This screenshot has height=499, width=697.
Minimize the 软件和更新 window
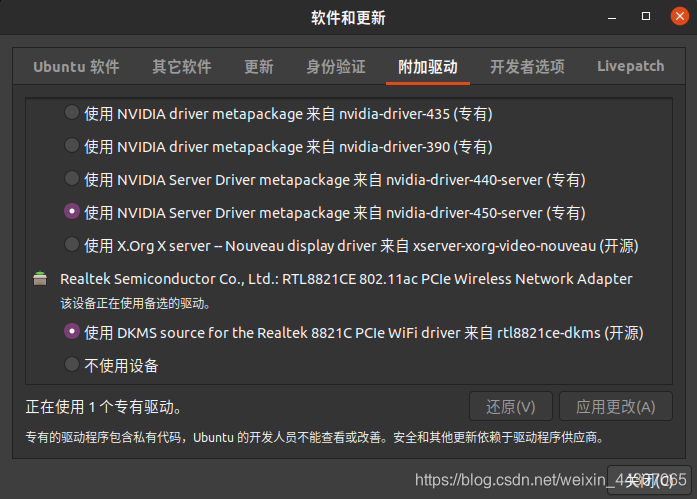point(612,17)
